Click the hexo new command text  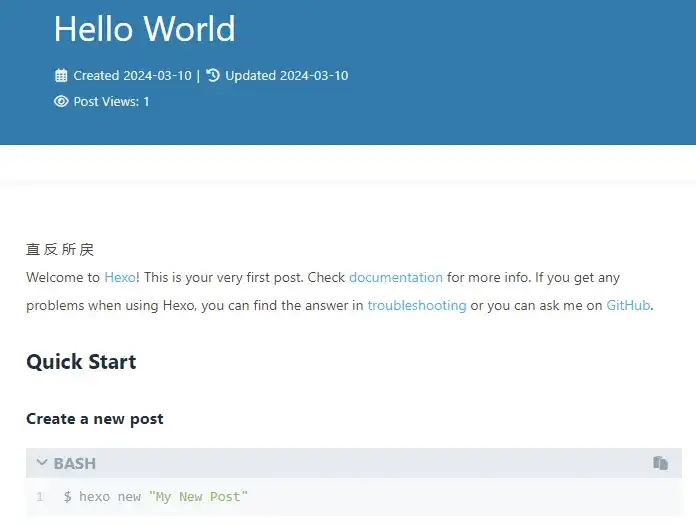click(x=108, y=497)
